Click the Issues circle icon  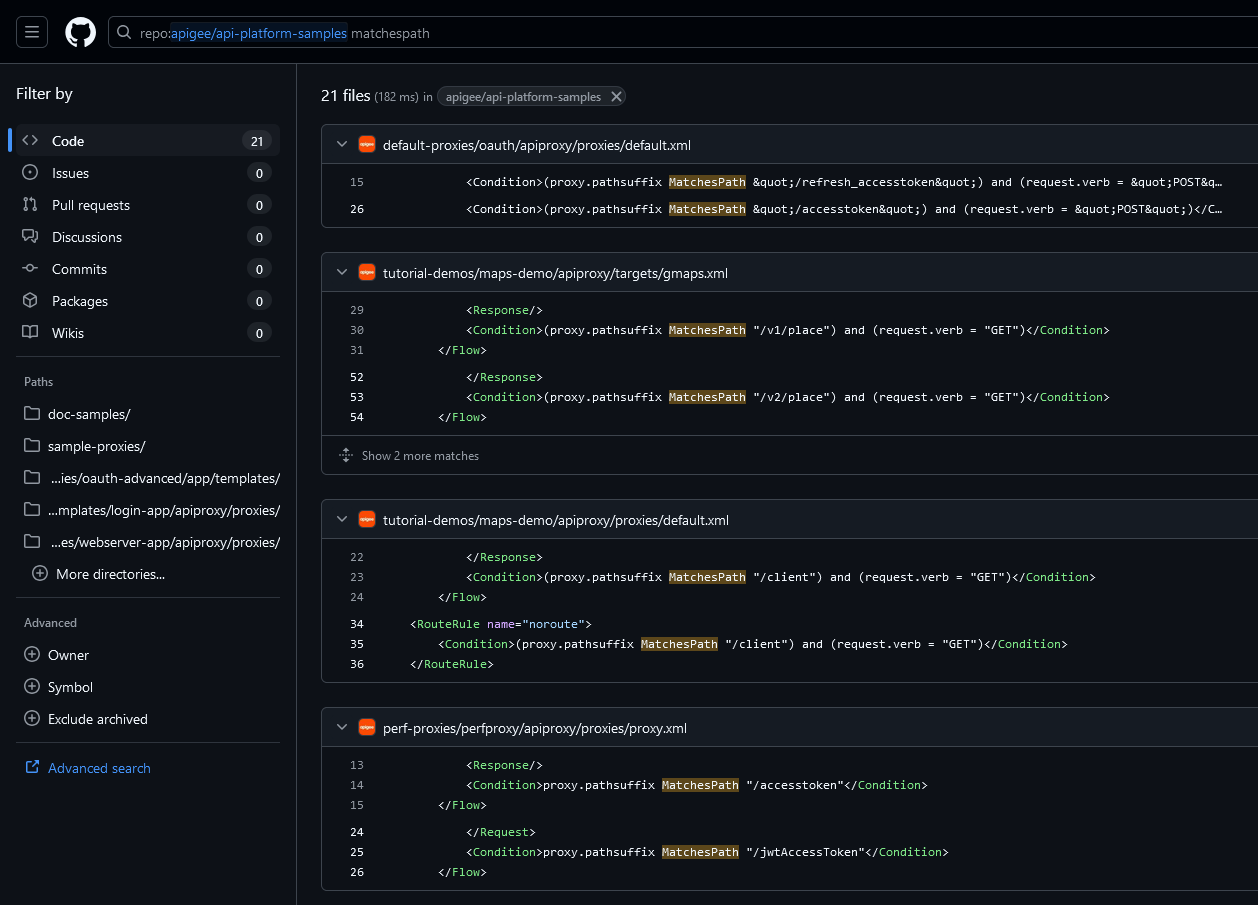[31, 173]
